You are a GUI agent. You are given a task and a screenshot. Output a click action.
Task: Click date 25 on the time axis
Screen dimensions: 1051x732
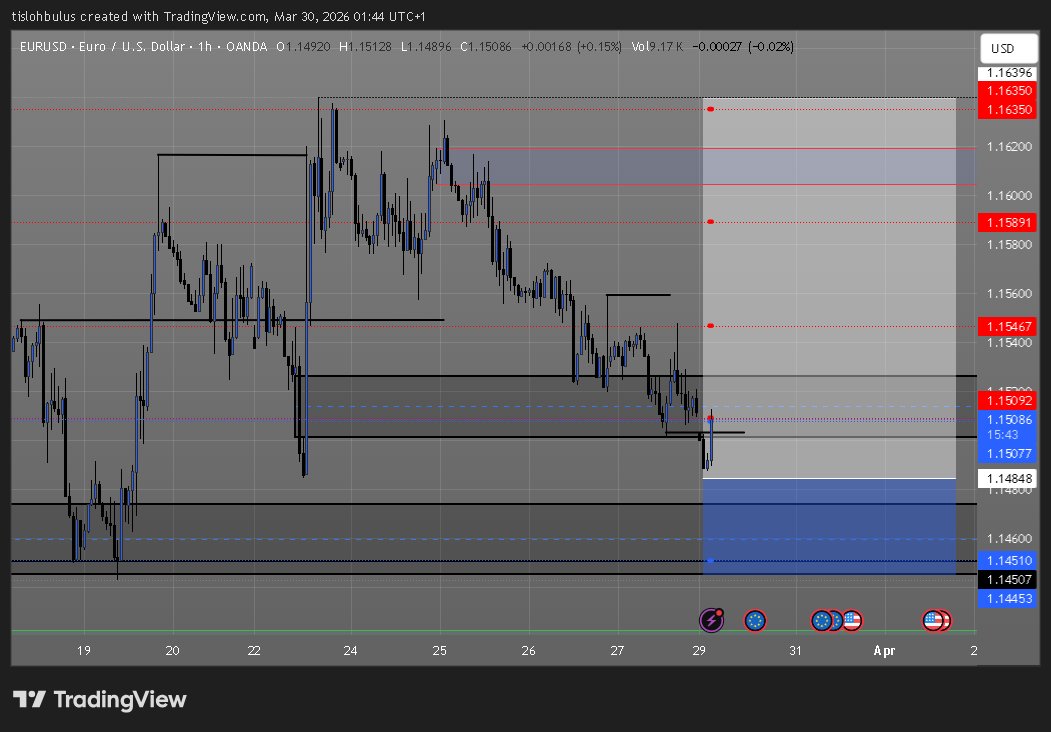coord(440,650)
